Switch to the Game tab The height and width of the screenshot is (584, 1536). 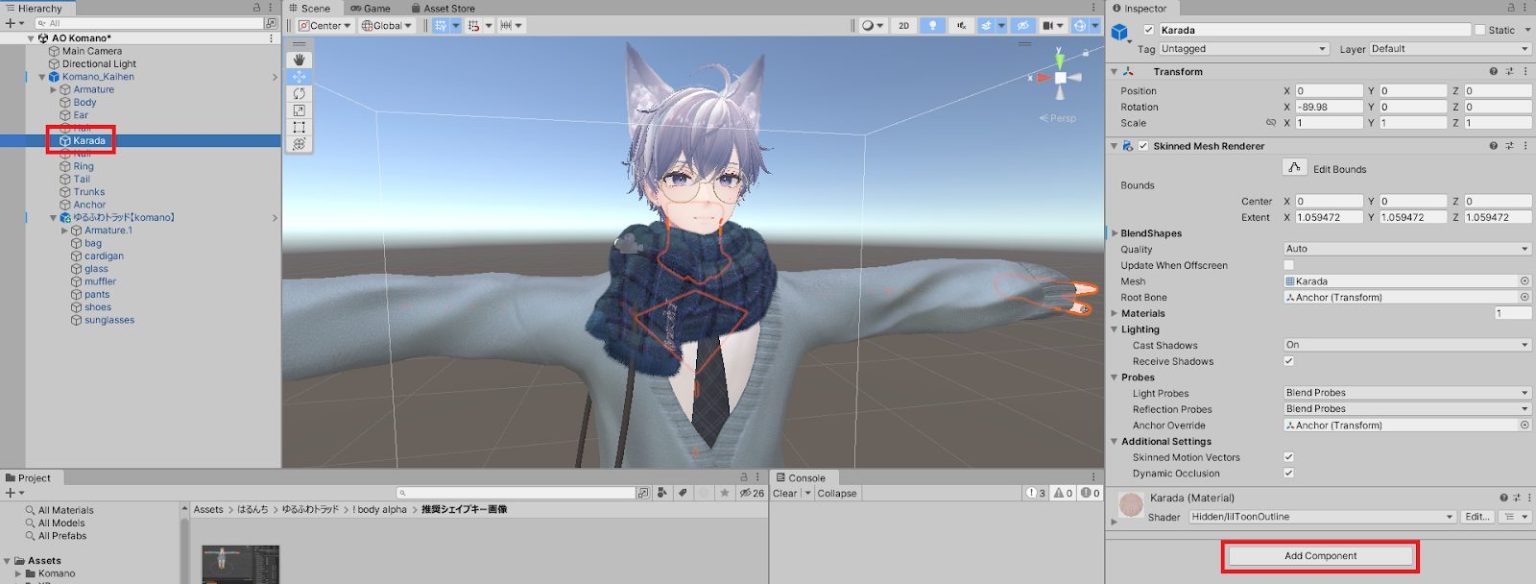(x=371, y=8)
